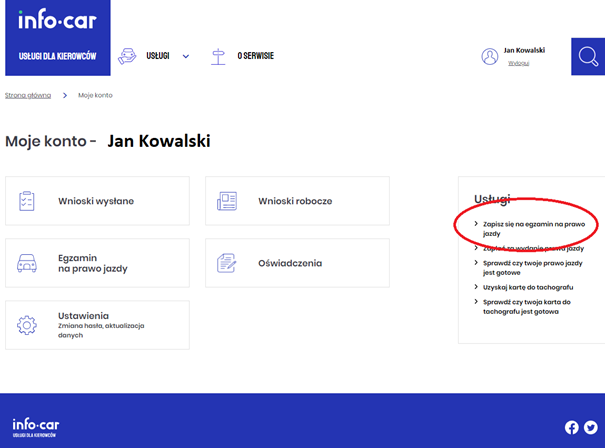This screenshot has width=605, height=448.
Task: Click the Oświadczenia document pen icon
Action: point(226,263)
